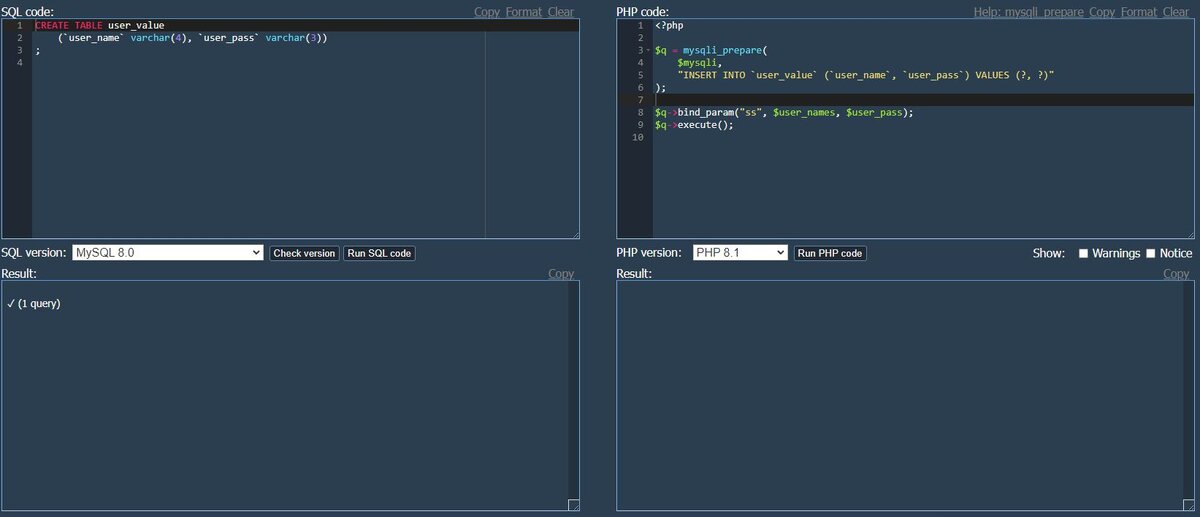Collapse the fold arrow on PHP line 3

coord(650,49)
